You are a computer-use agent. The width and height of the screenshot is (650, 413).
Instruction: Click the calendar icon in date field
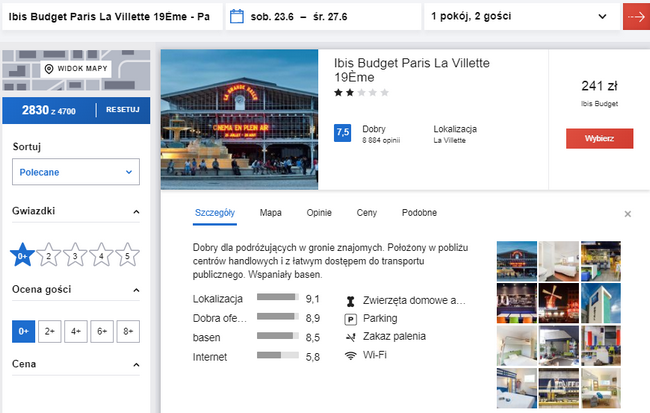click(x=237, y=17)
